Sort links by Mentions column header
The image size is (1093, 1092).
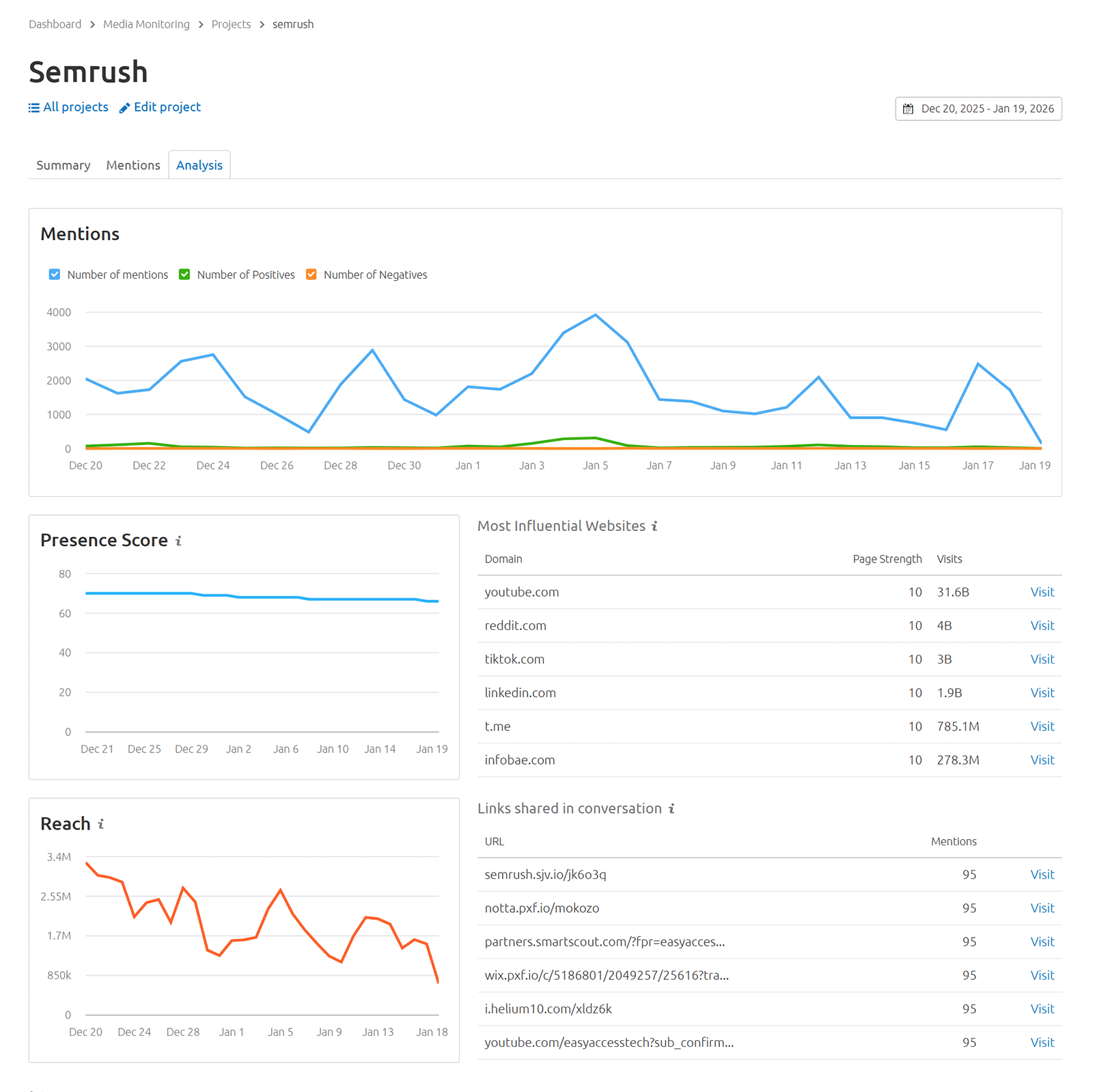point(954,841)
